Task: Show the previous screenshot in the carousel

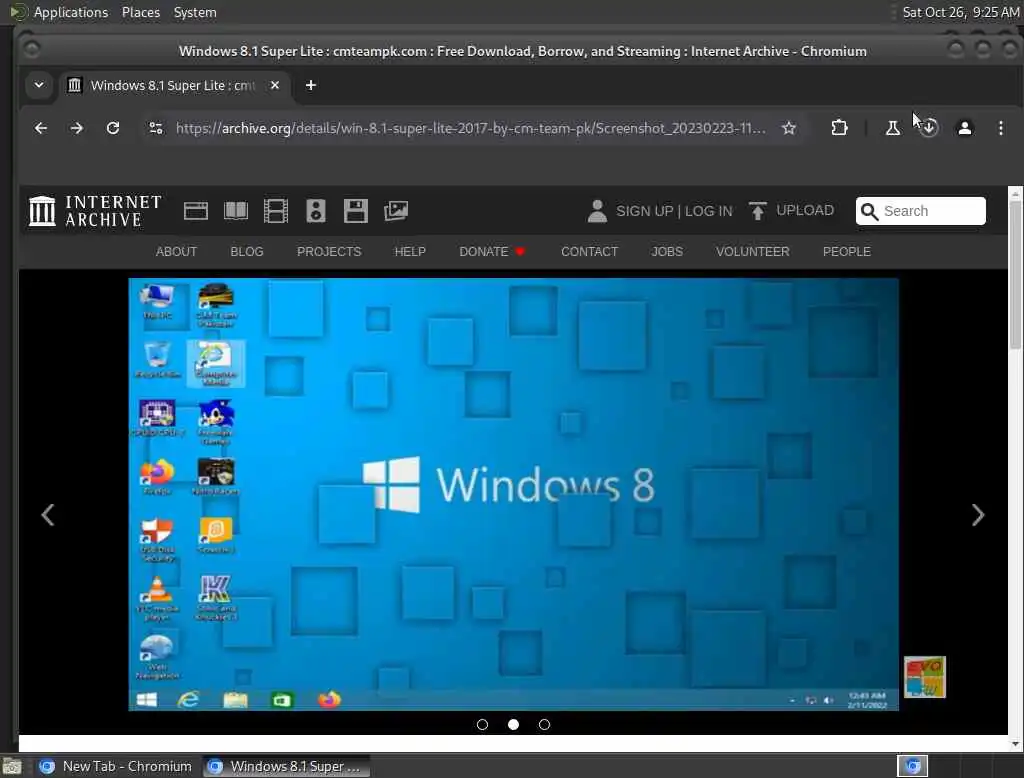Action: tap(48, 515)
